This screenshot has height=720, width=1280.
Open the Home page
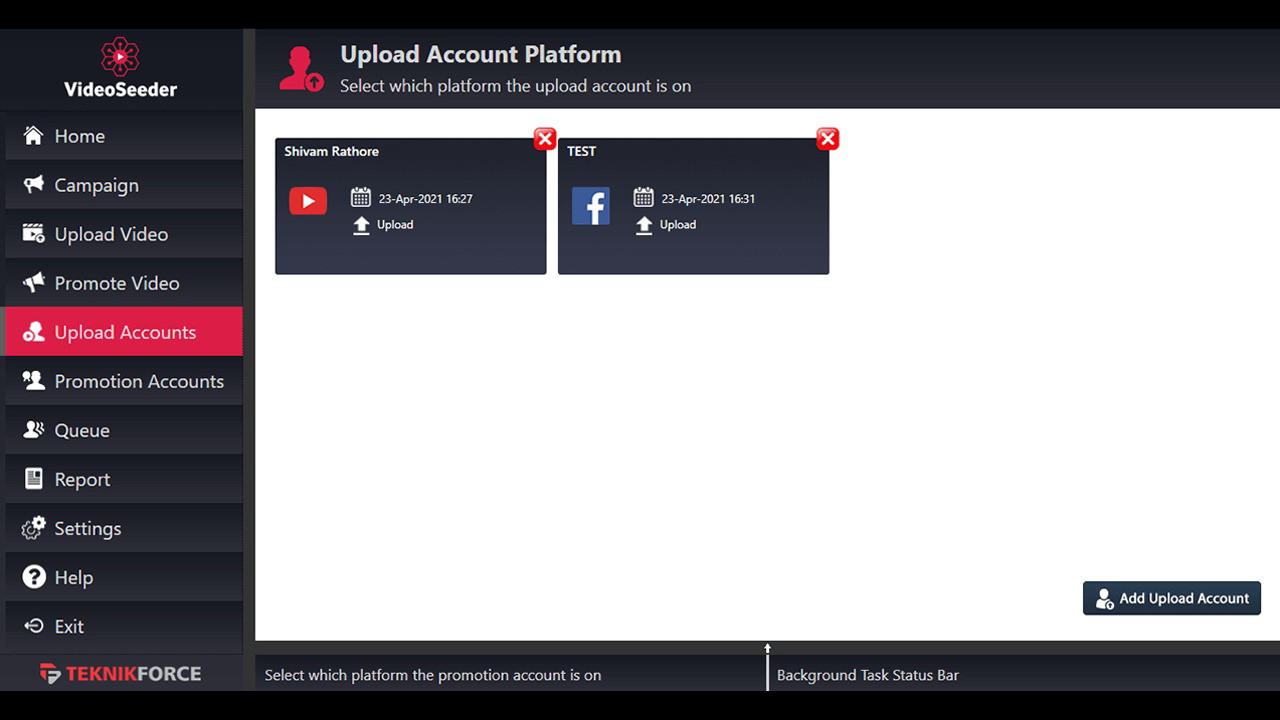[x=79, y=136]
